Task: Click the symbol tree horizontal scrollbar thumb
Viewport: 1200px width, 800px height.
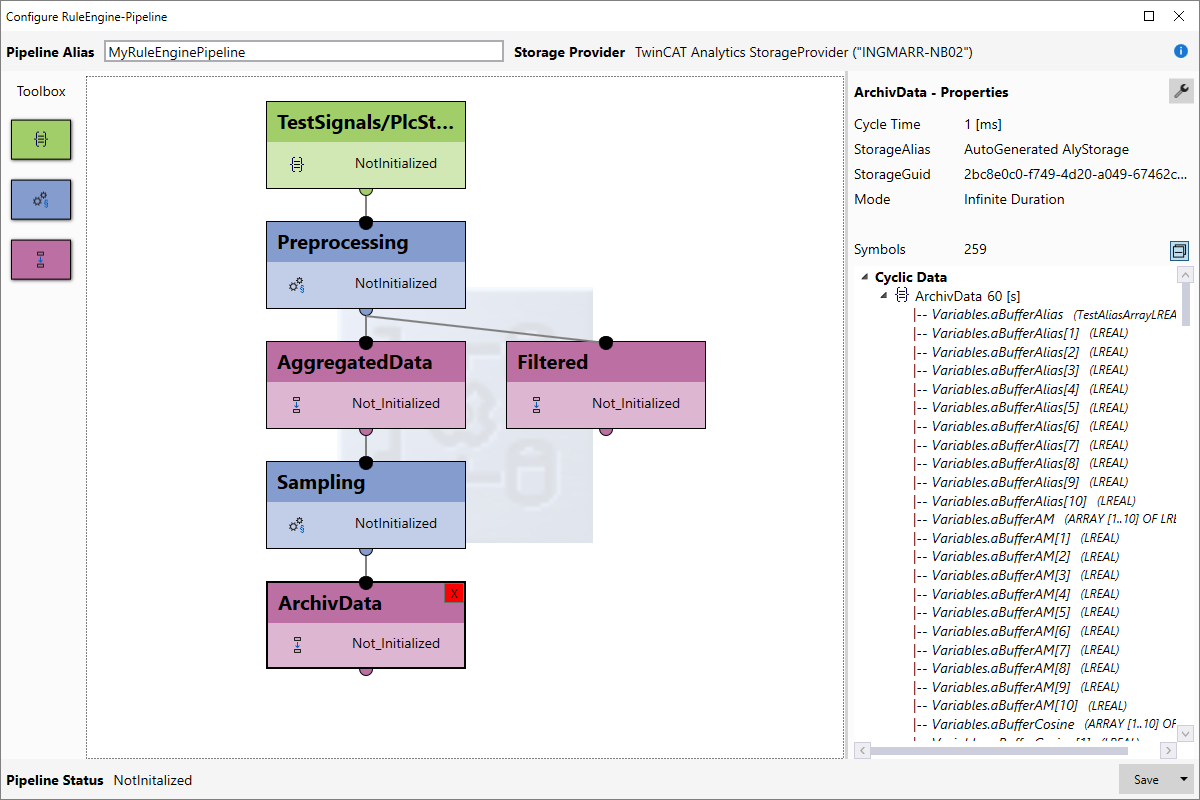Action: [x=999, y=750]
